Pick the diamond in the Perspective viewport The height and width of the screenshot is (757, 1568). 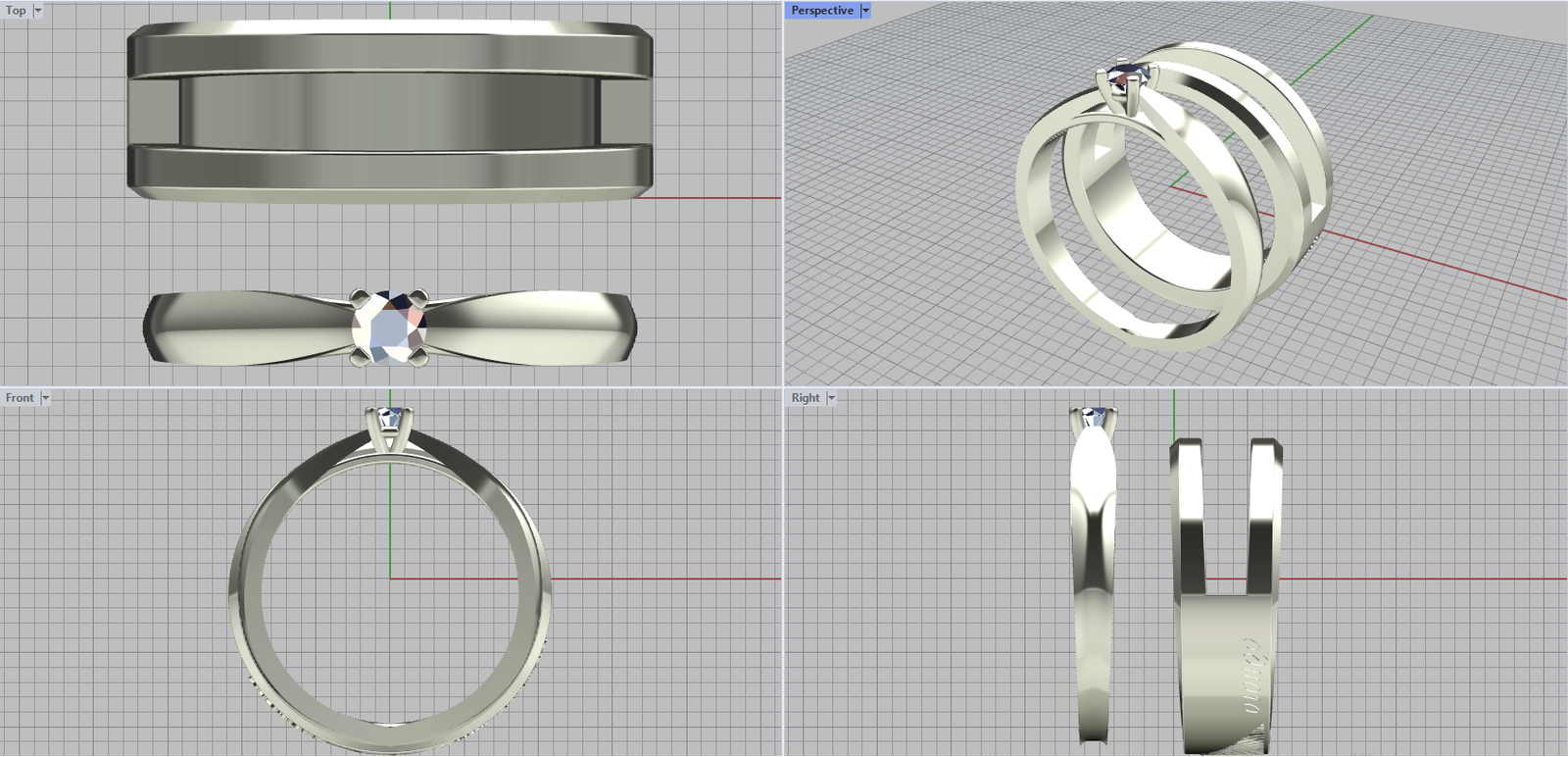1128,75
